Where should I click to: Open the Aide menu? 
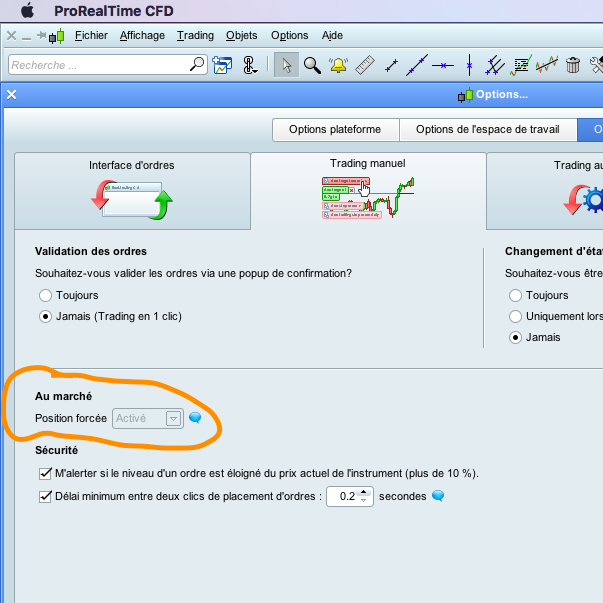pos(332,35)
